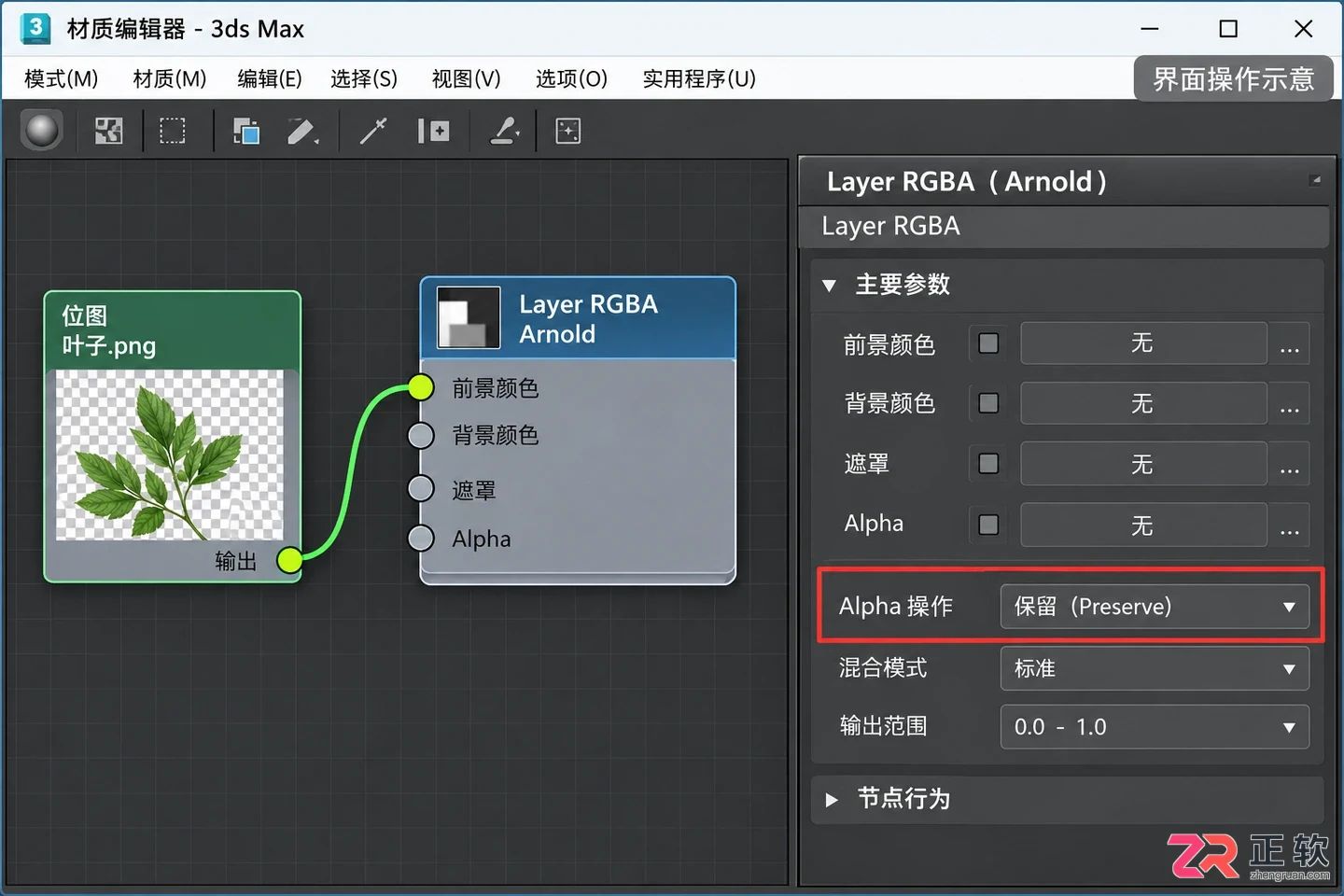Toggle the 遮罩 map checkbox
The image size is (1344, 896).
click(988, 464)
